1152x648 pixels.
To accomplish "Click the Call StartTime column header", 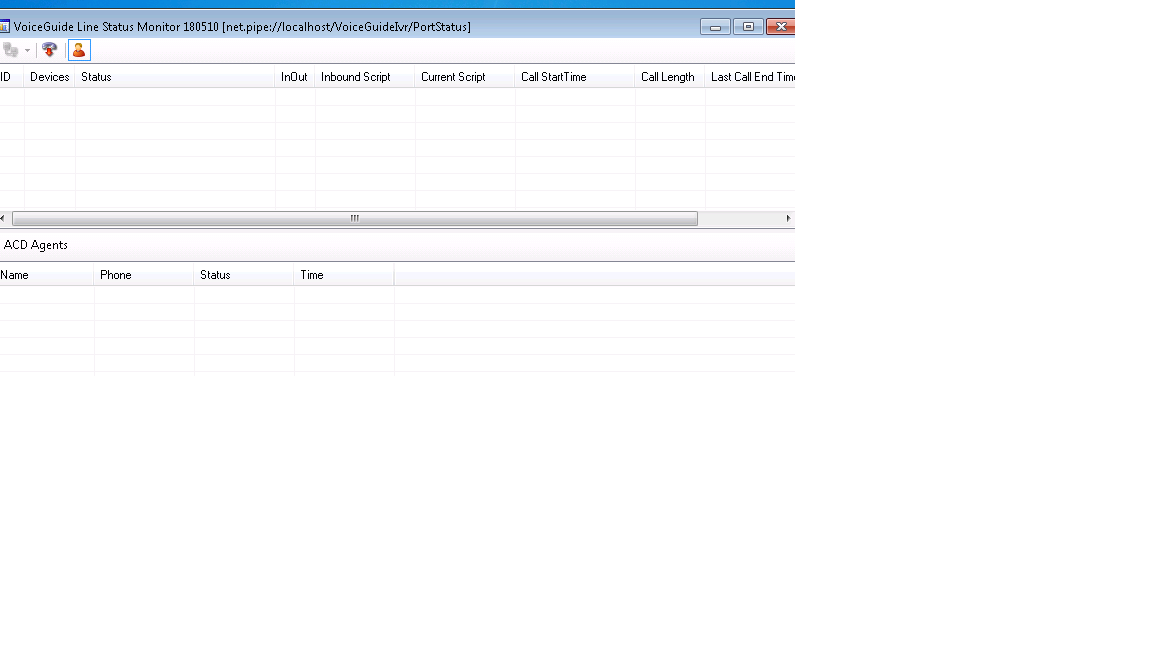I will tap(575, 77).
